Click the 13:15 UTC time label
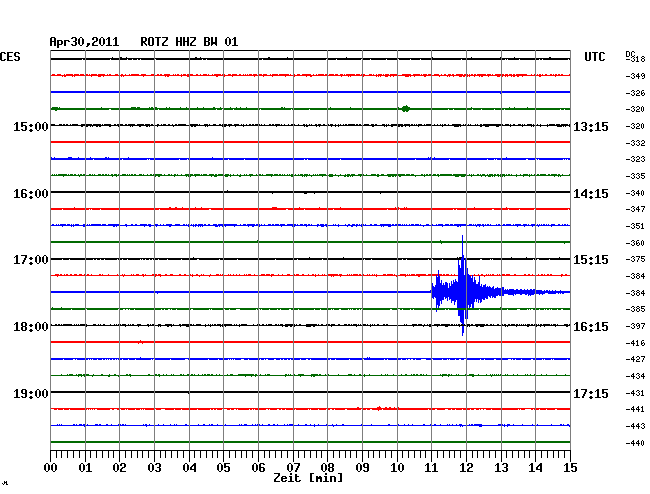 tap(591, 126)
